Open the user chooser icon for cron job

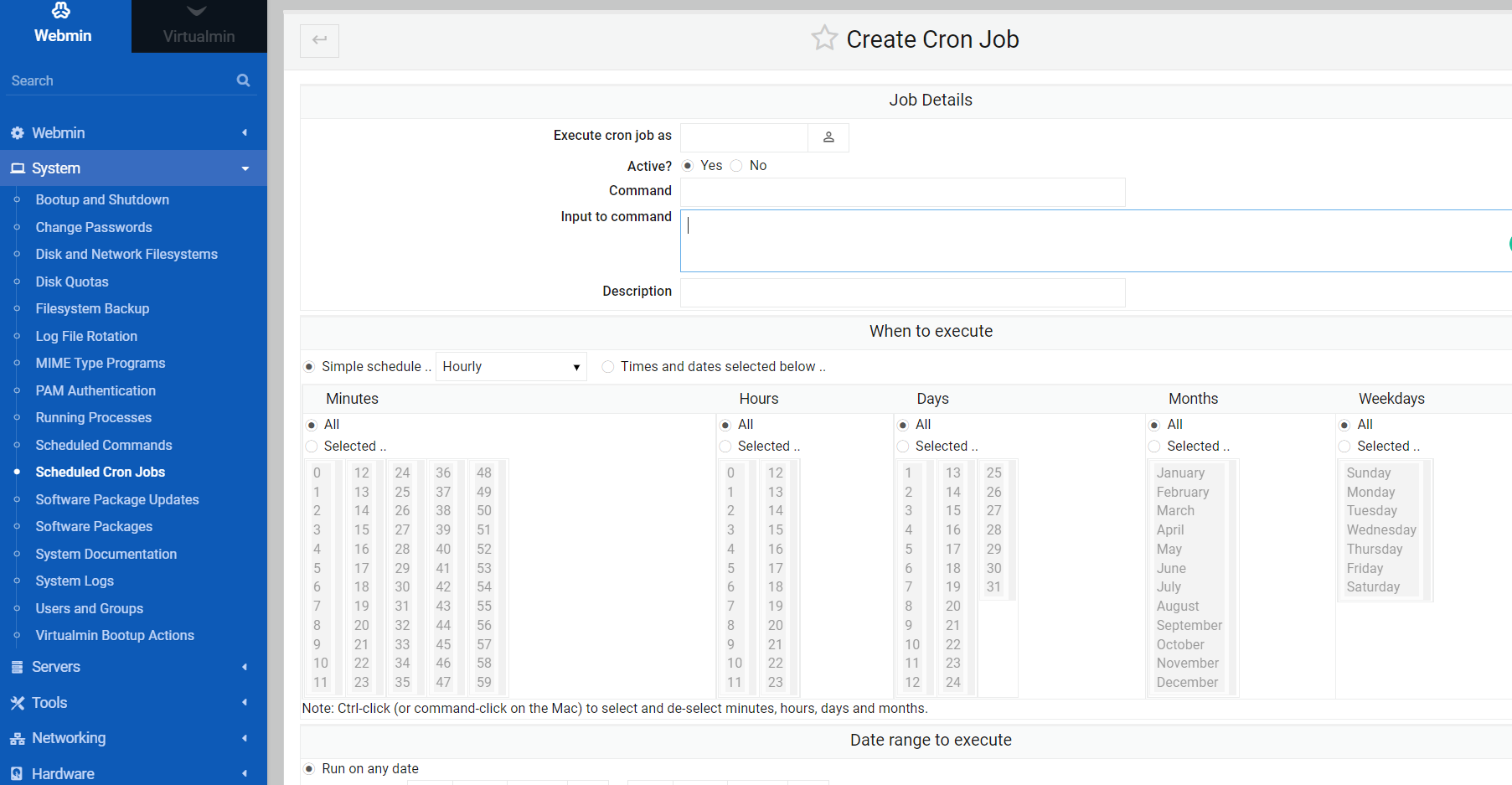click(x=828, y=137)
